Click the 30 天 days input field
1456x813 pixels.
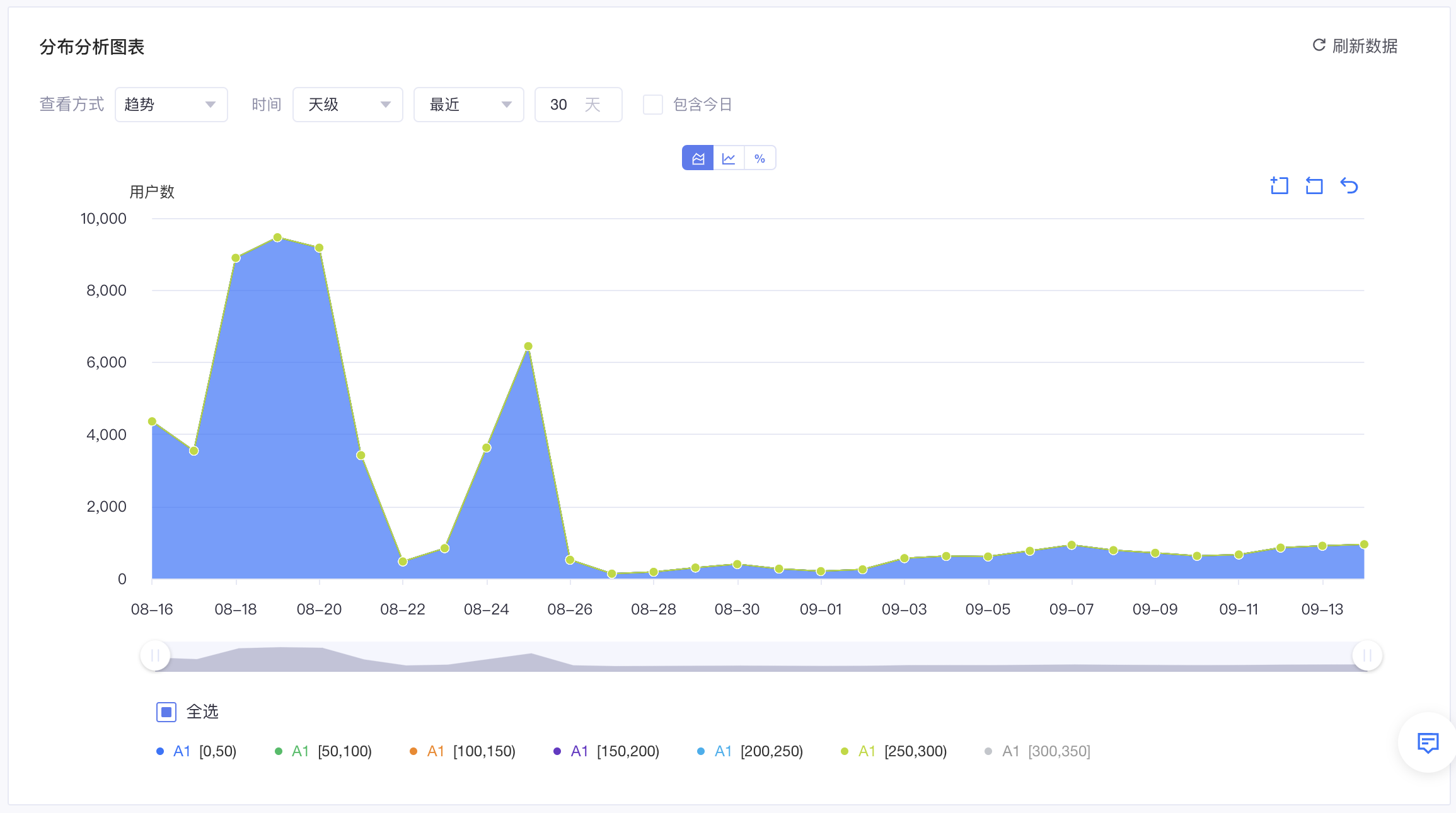tap(579, 105)
